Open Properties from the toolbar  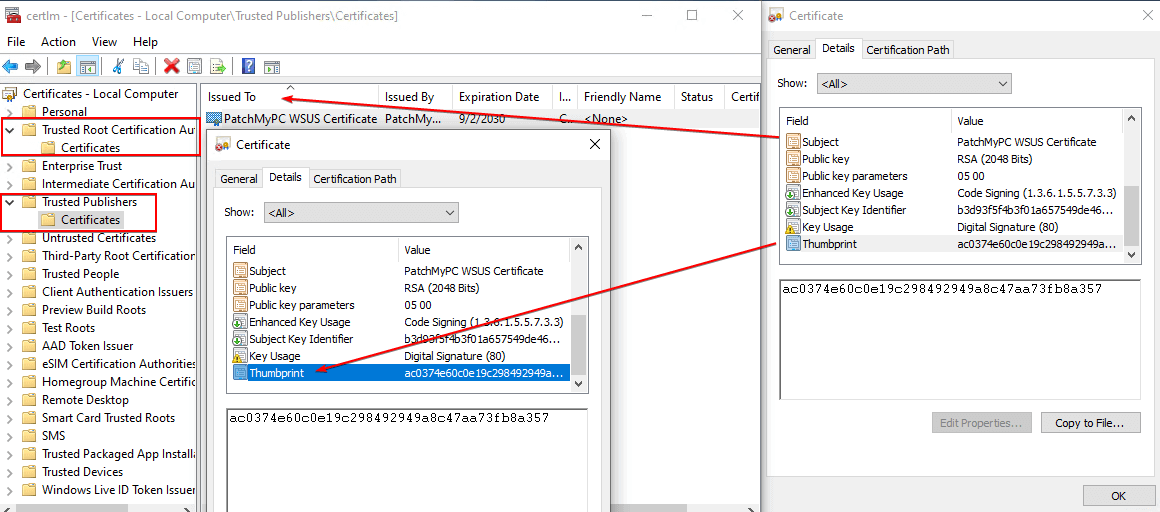195,67
